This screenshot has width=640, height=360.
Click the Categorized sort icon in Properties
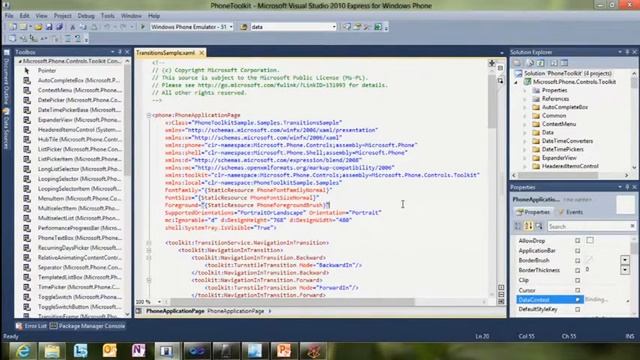pos(518,226)
